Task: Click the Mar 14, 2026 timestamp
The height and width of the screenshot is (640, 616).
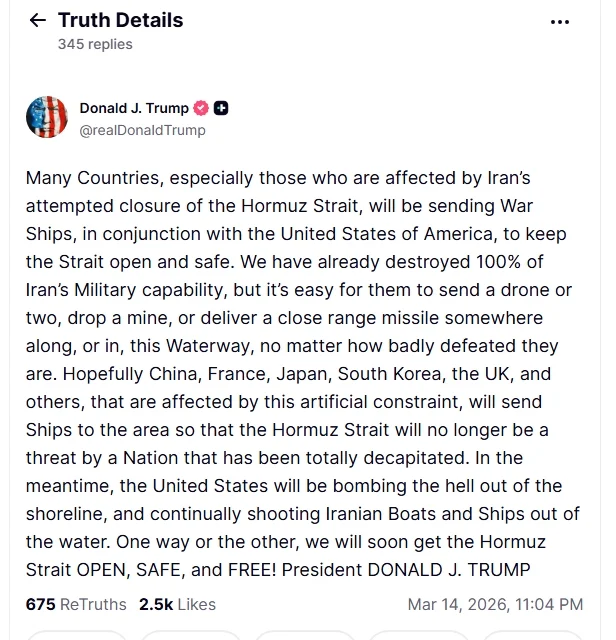Action: (495, 604)
